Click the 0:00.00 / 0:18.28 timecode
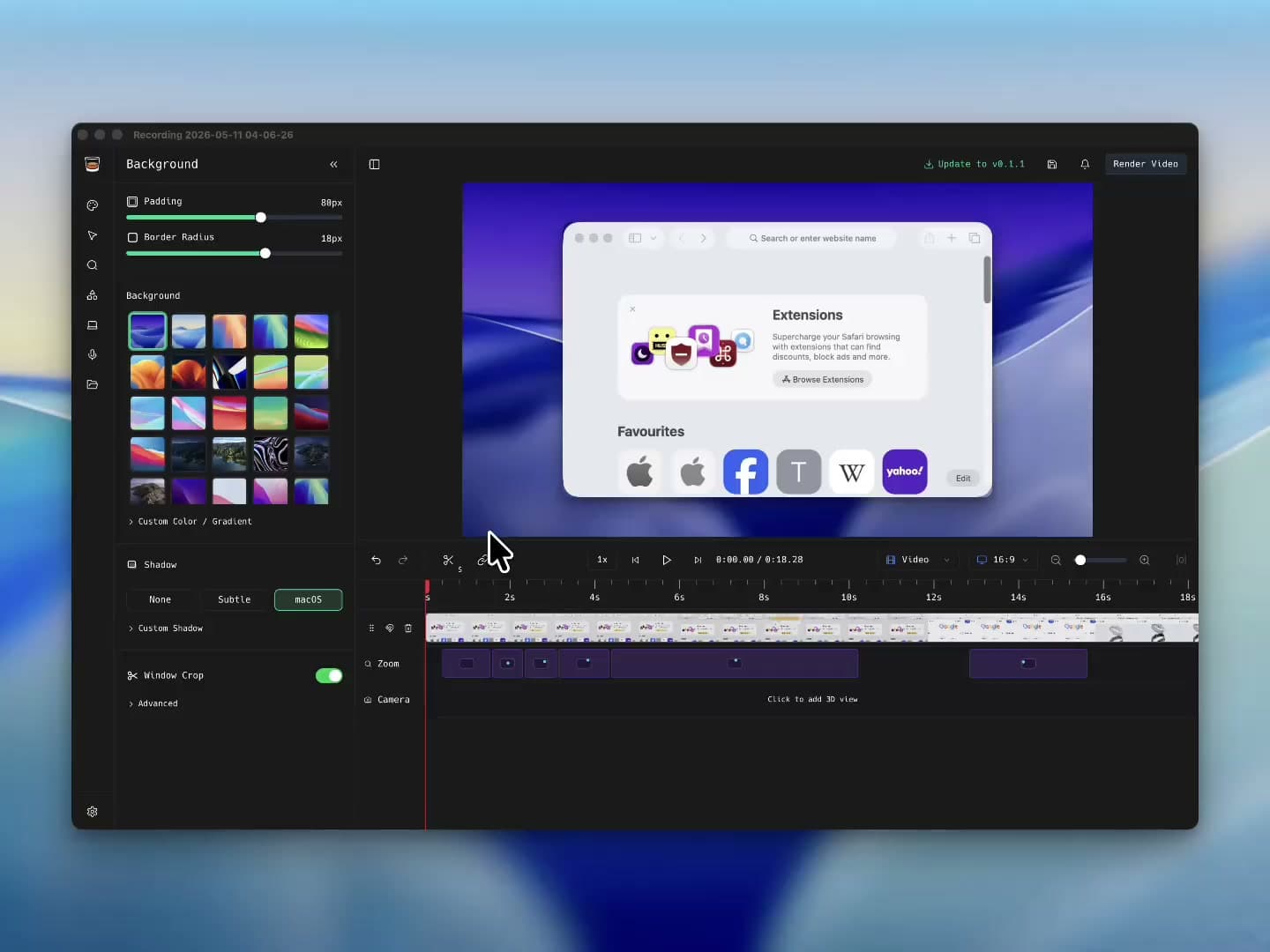 coord(759,560)
